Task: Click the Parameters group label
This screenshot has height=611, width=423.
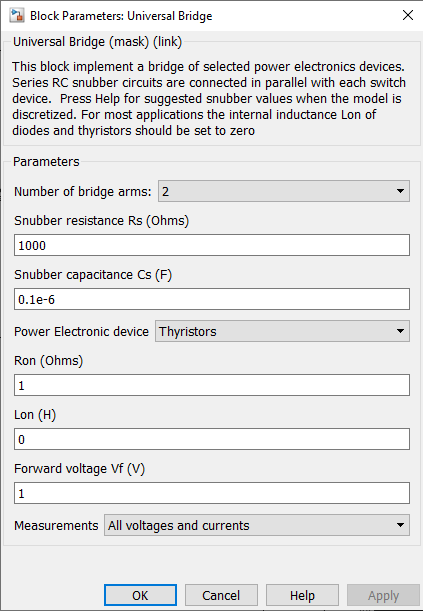Action: (46, 161)
